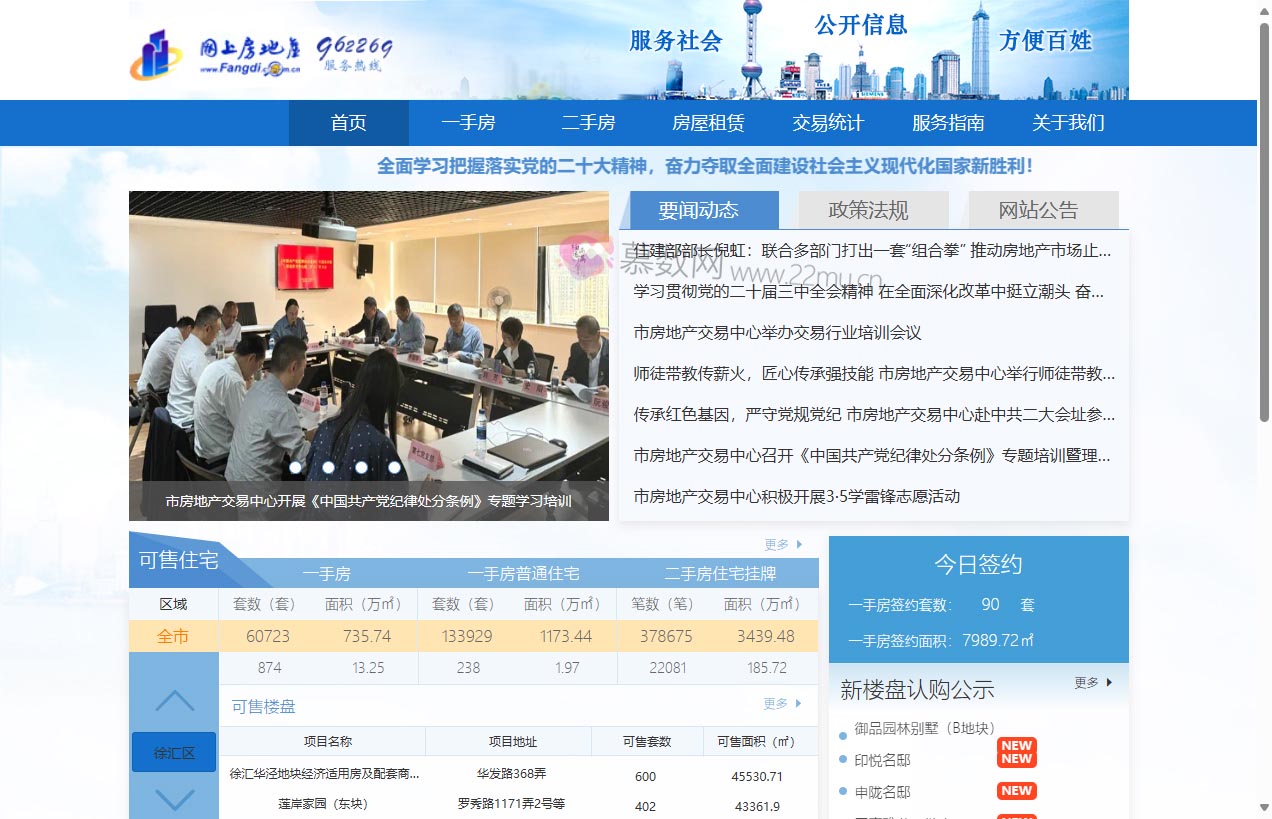Select the fourth carousel indicator dot
The image size is (1272, 819).
pyautogui.click(x=394, y=466)
